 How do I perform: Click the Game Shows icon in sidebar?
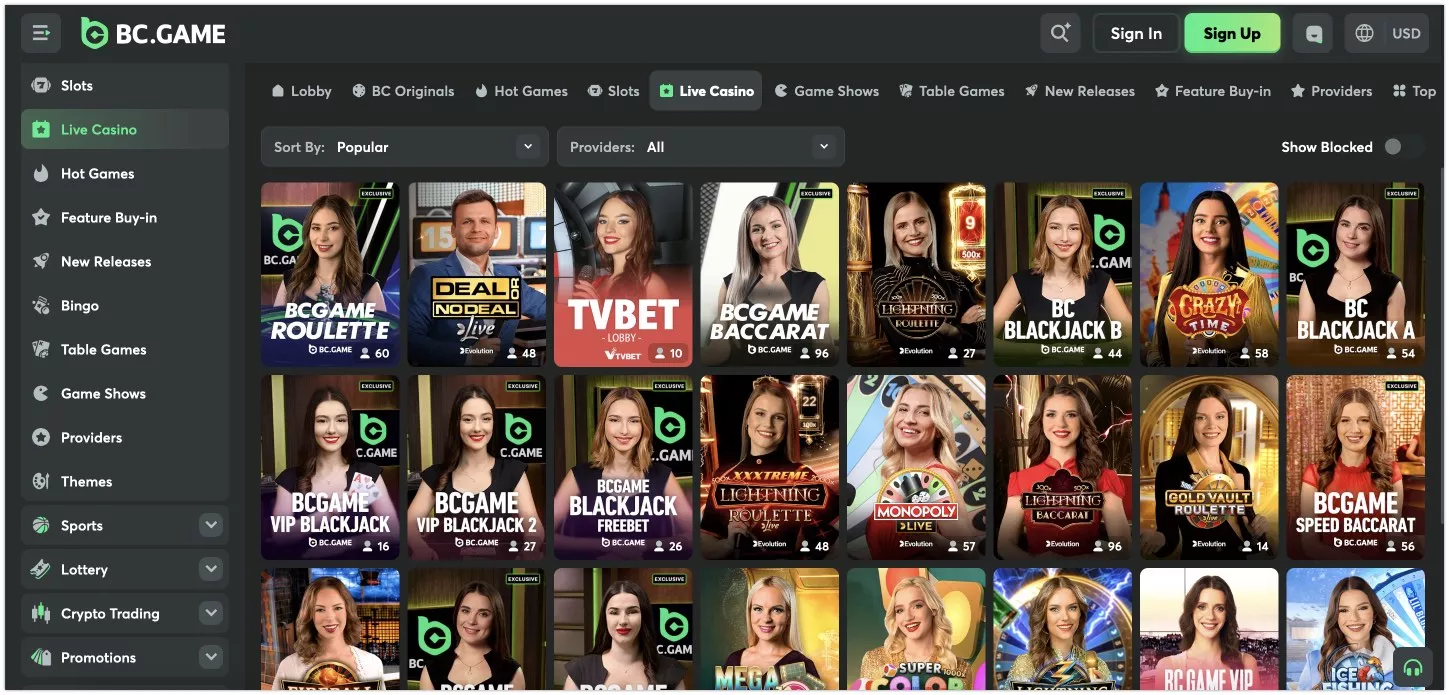coord(41,393)
